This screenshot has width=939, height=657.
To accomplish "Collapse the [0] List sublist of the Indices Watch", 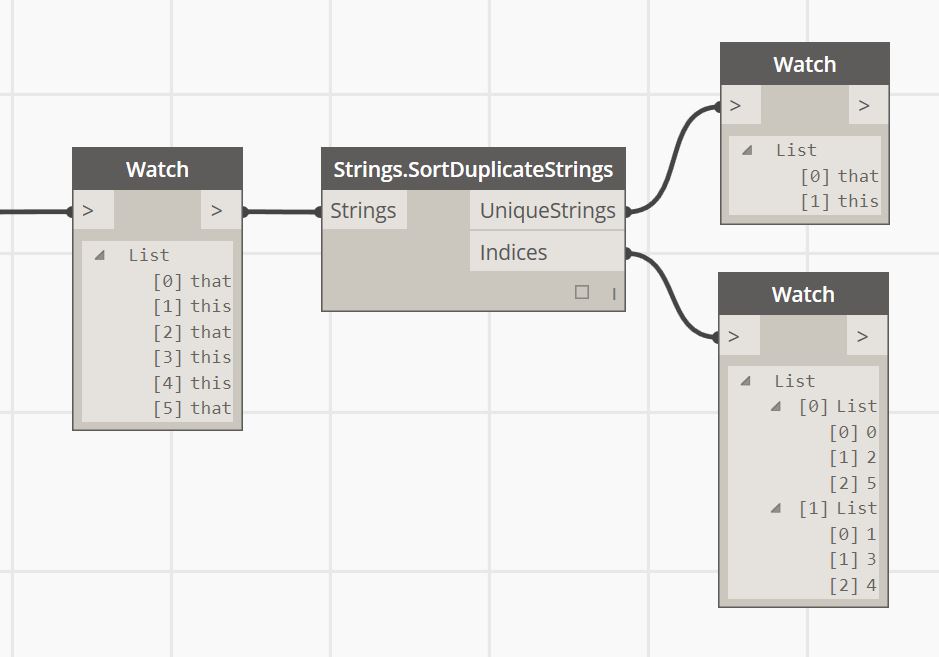I will (776, 406).
